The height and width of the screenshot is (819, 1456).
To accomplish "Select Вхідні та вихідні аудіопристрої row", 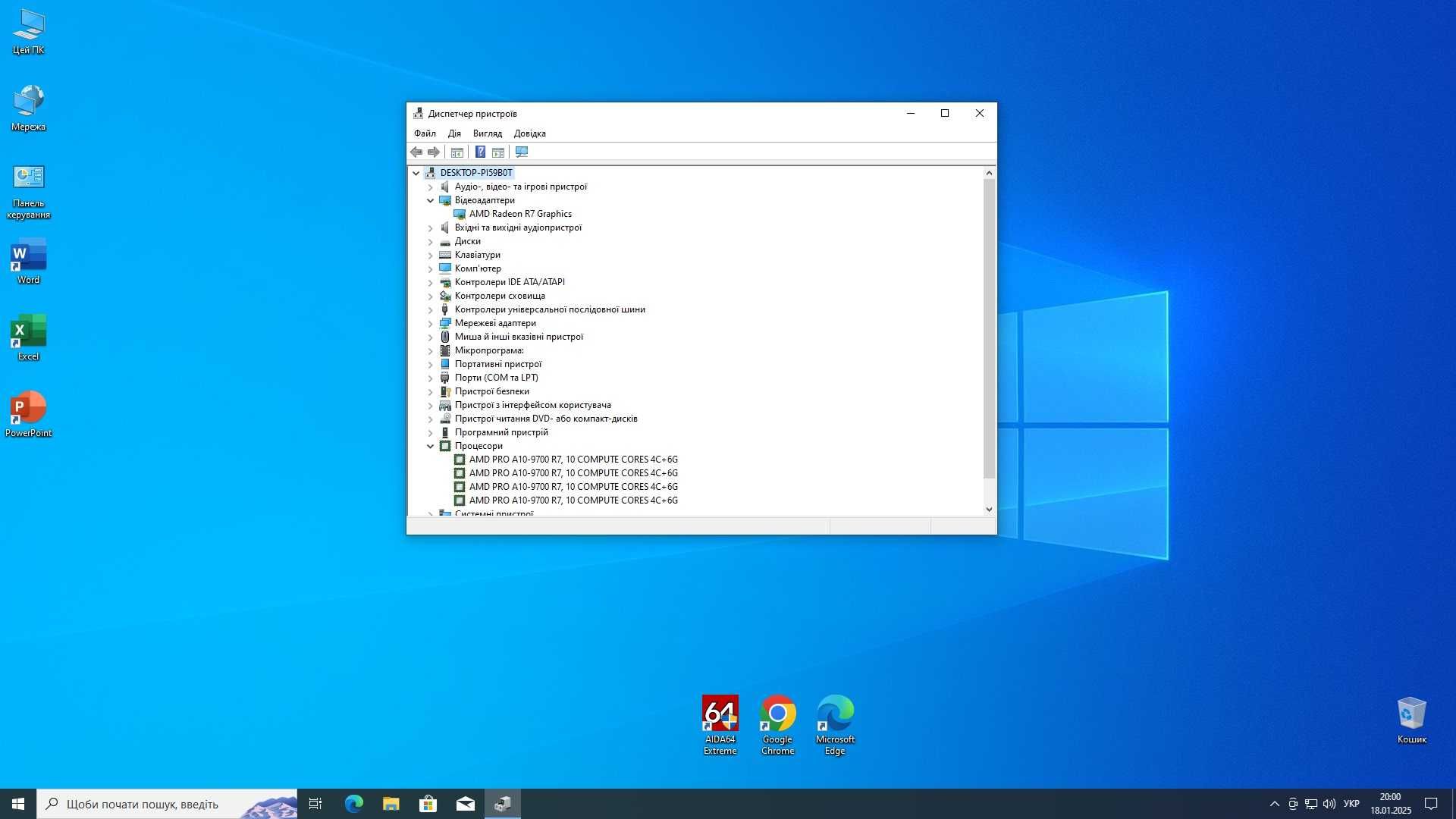I will click(x=518, y=227).
